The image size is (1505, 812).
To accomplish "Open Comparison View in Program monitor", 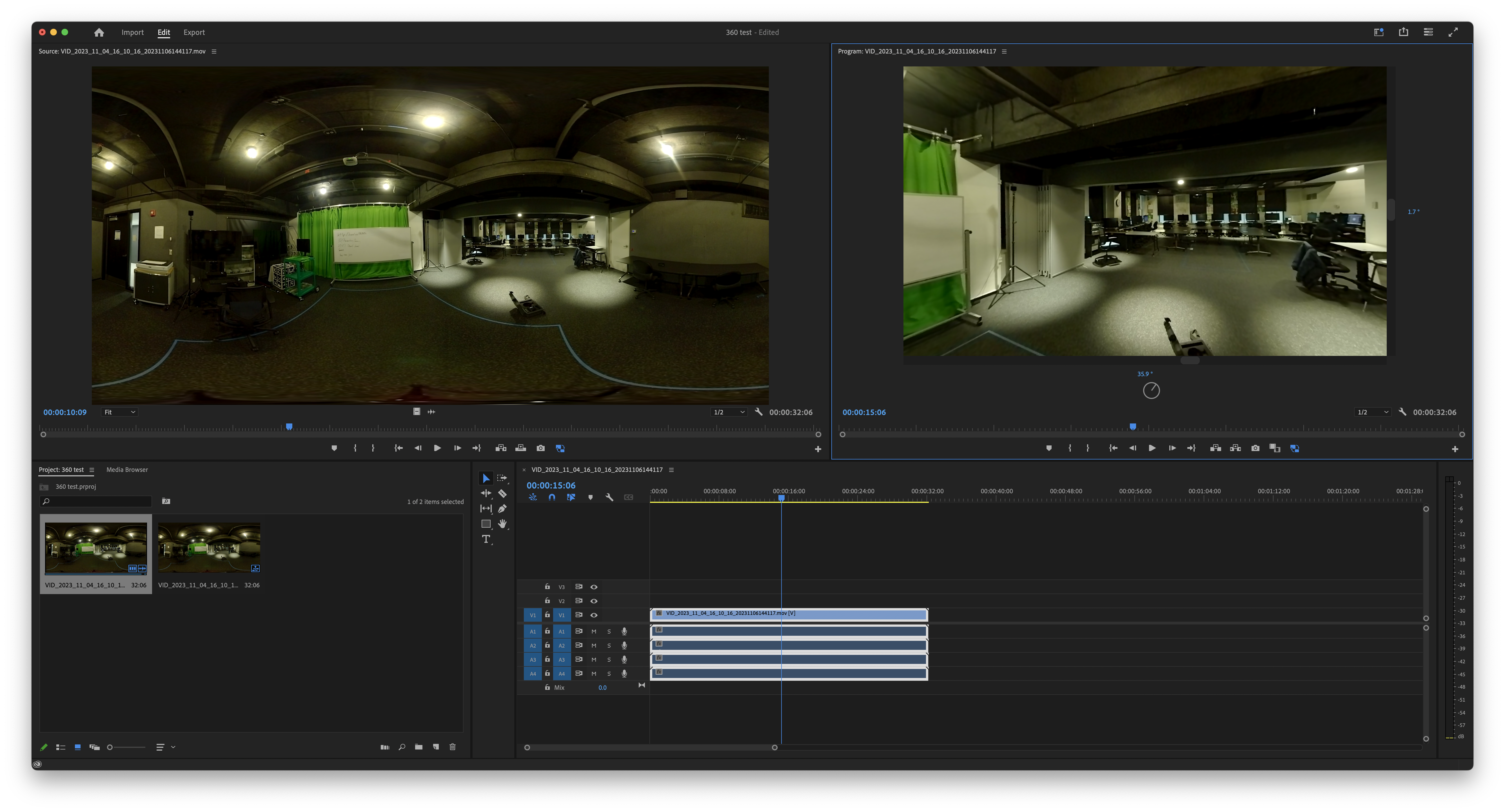I will coord(1275,448).
